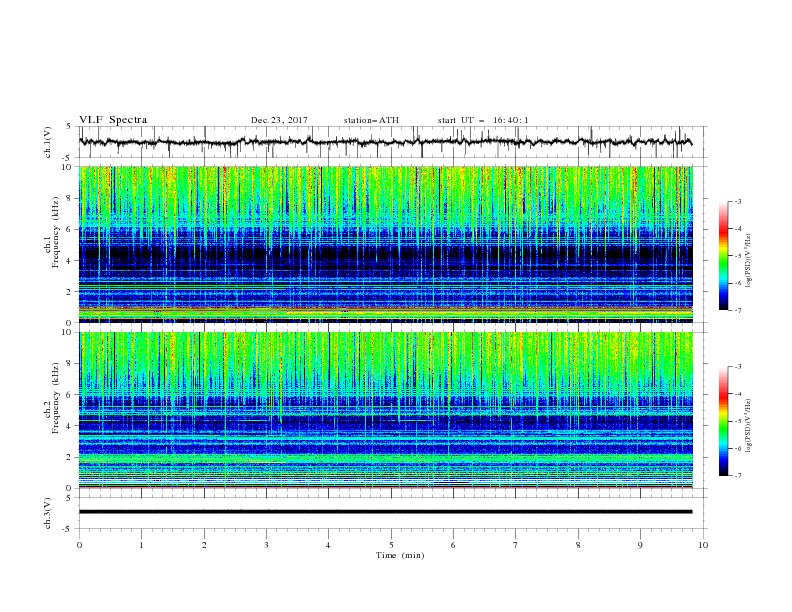Click the time axis tick label "7"
This screenshot has width=792, height=612.
pos(516,545)
